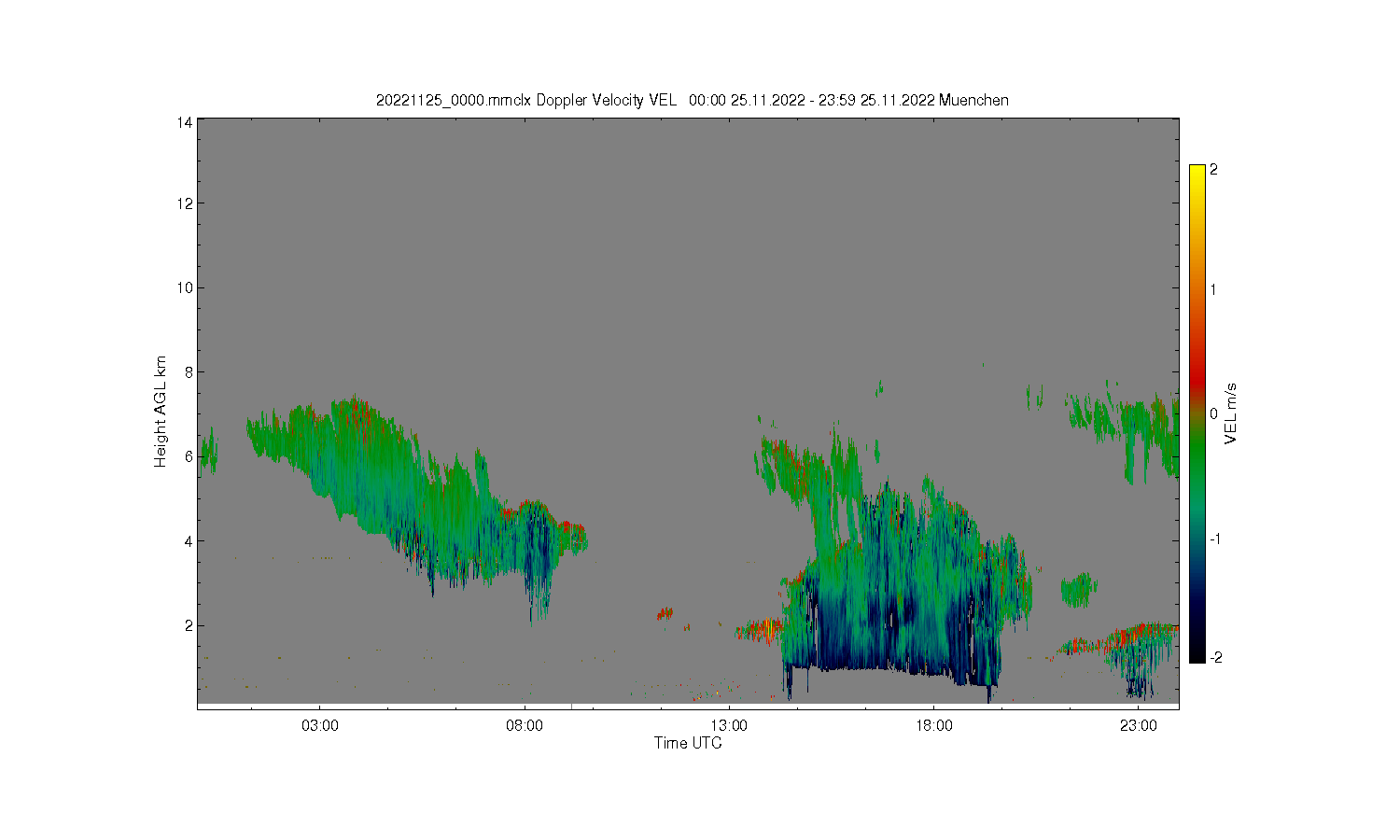This screenshot has width=1400, height=840.
Task: Click the colorbar value 1 label
Action: click(x=1213, y=289)
